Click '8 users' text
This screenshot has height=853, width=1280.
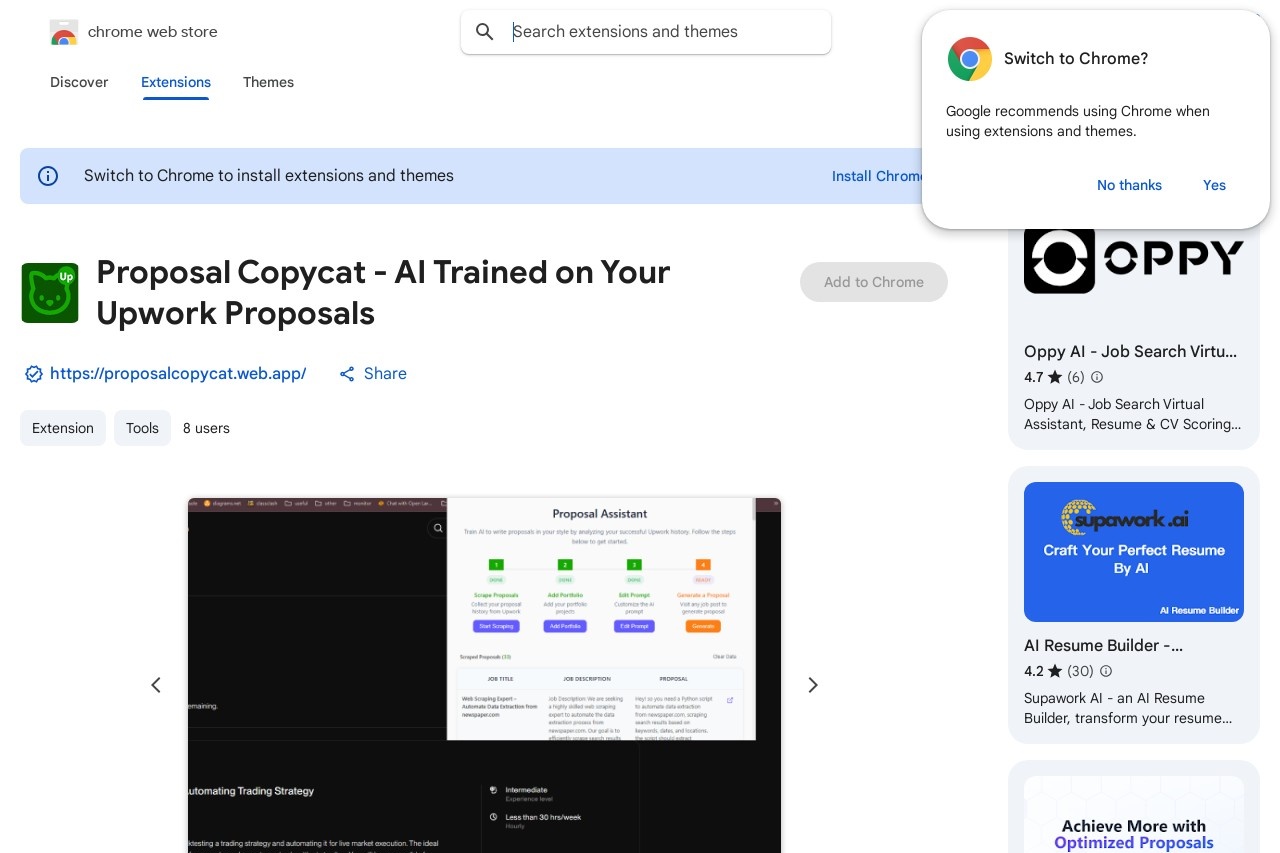(x=206, y=428)
